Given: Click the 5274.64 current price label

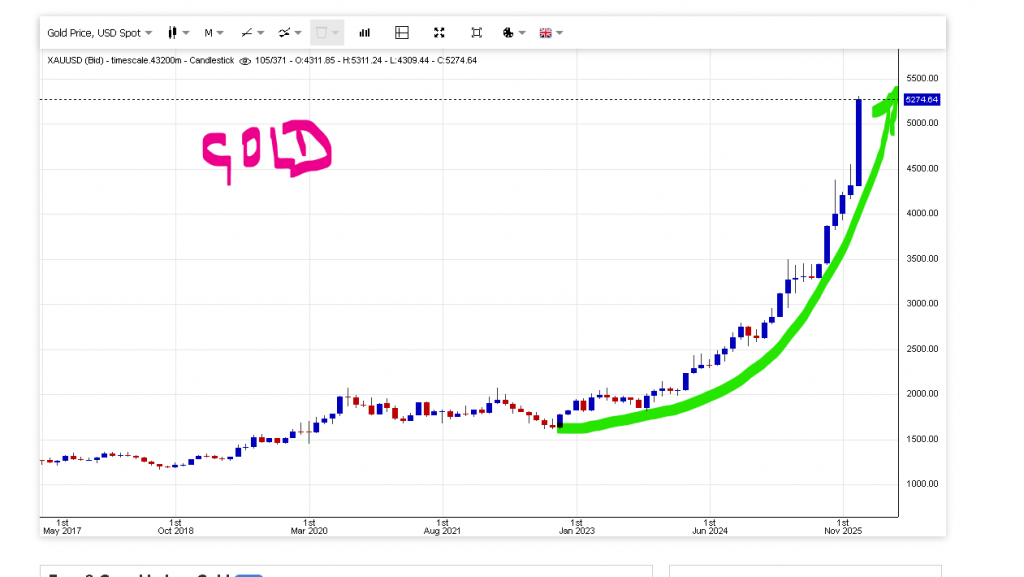Looking at the screenshot, I should coord(921,100).
